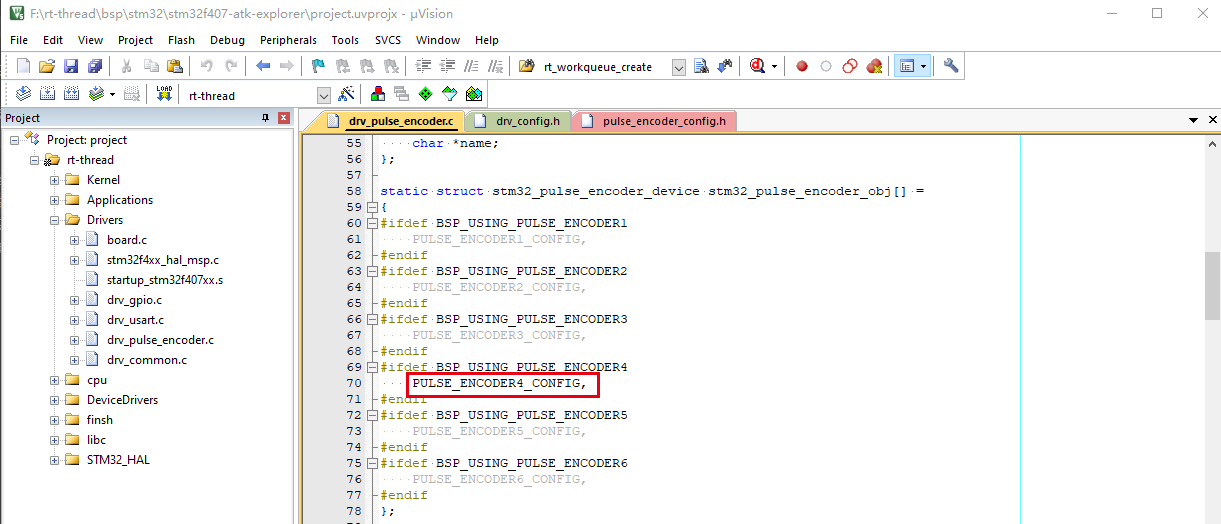
Task: Toggle bookmark on the current line
Action: 318,67
